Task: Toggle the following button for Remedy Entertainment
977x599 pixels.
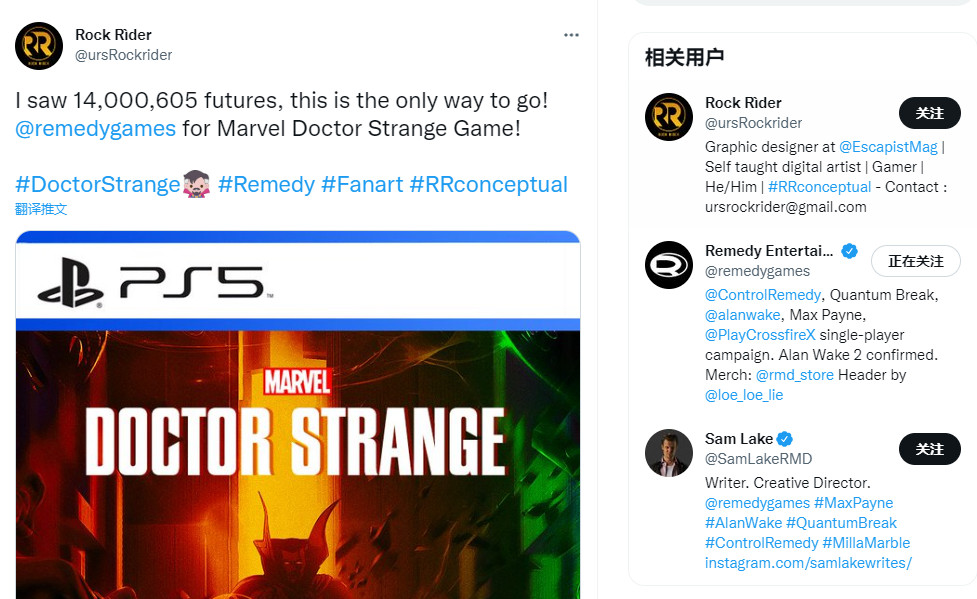Action: coord(915,261)
